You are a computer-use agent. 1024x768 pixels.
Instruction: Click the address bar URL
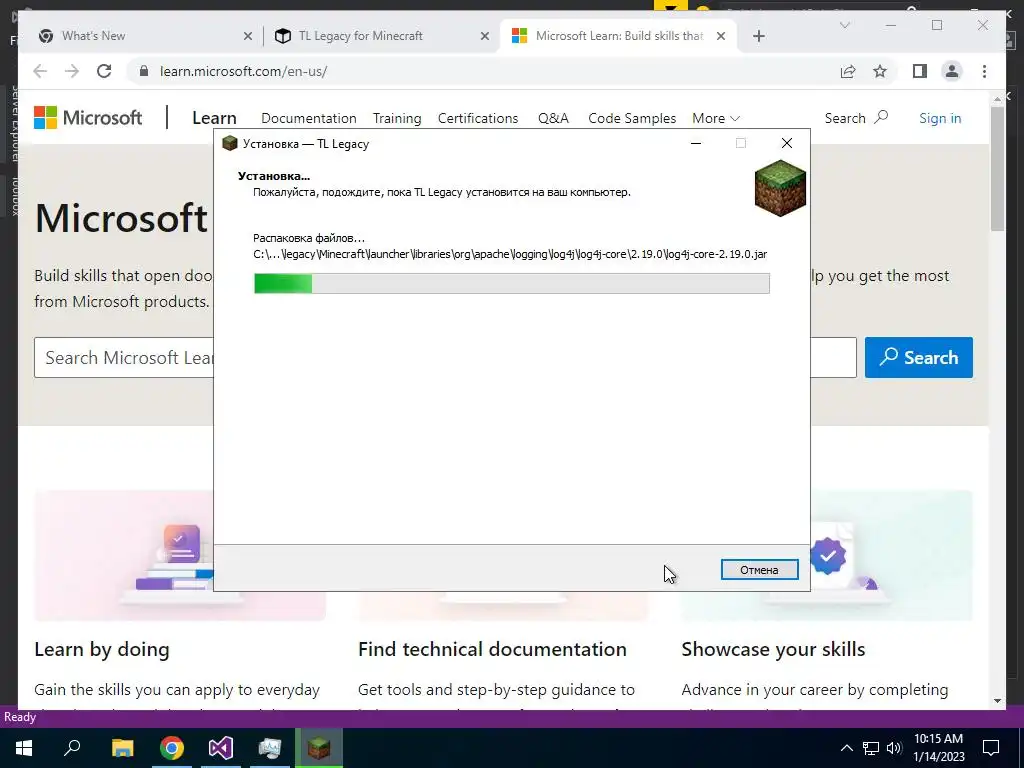244,71
